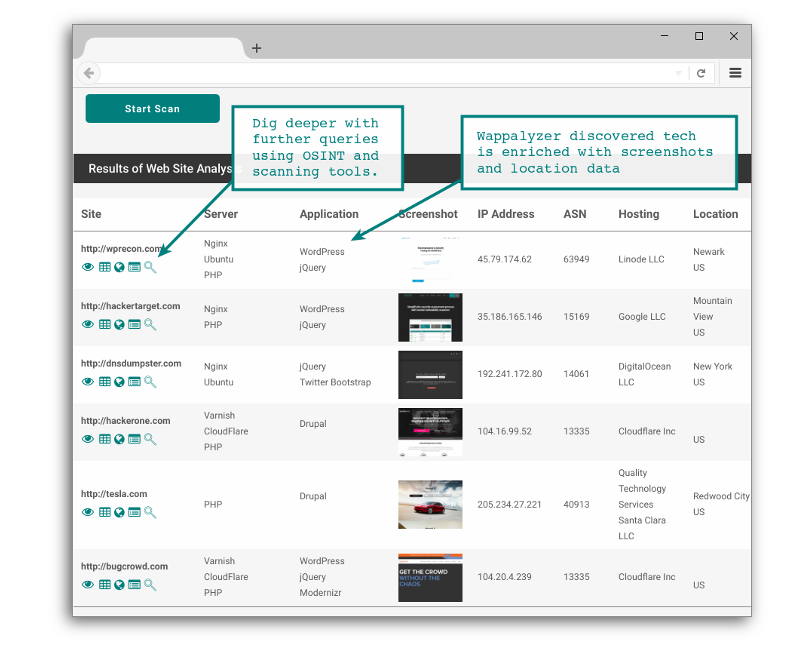This screenshot has height=645, width=800.
Task: Open the list icon for tesla.com
Action: (134, 512)
